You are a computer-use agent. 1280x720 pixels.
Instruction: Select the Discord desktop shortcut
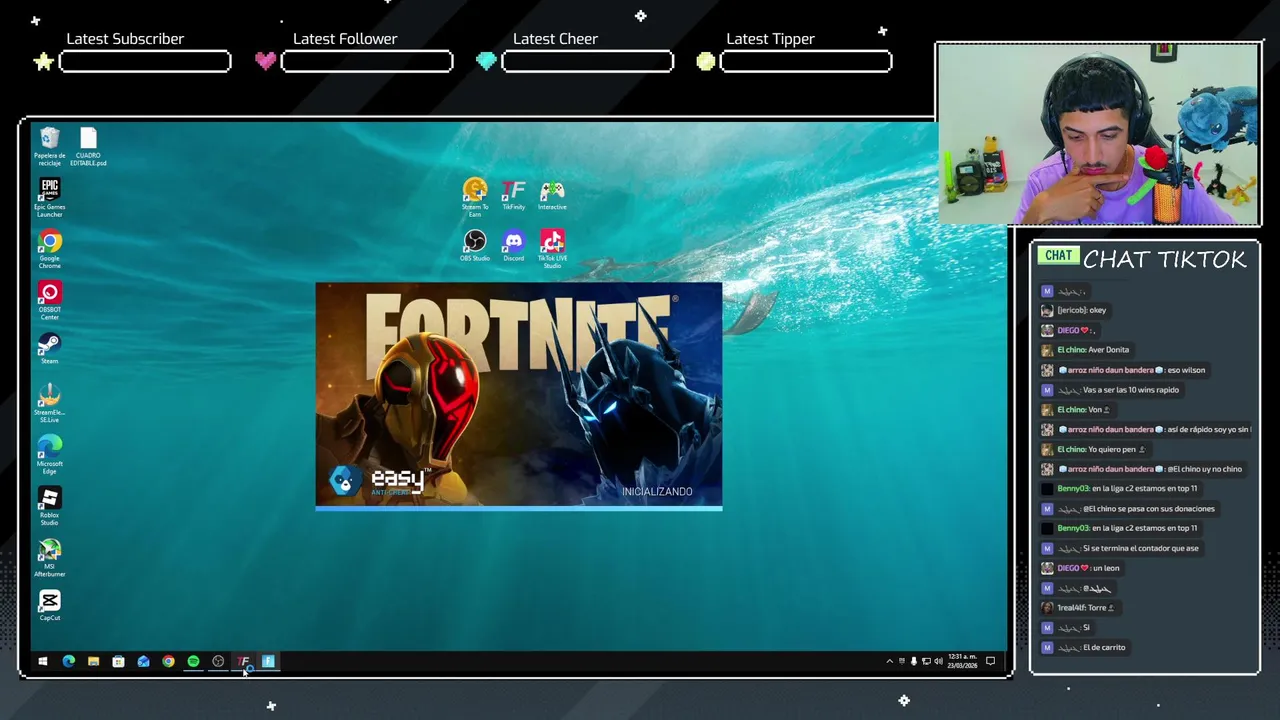point(513,246)
